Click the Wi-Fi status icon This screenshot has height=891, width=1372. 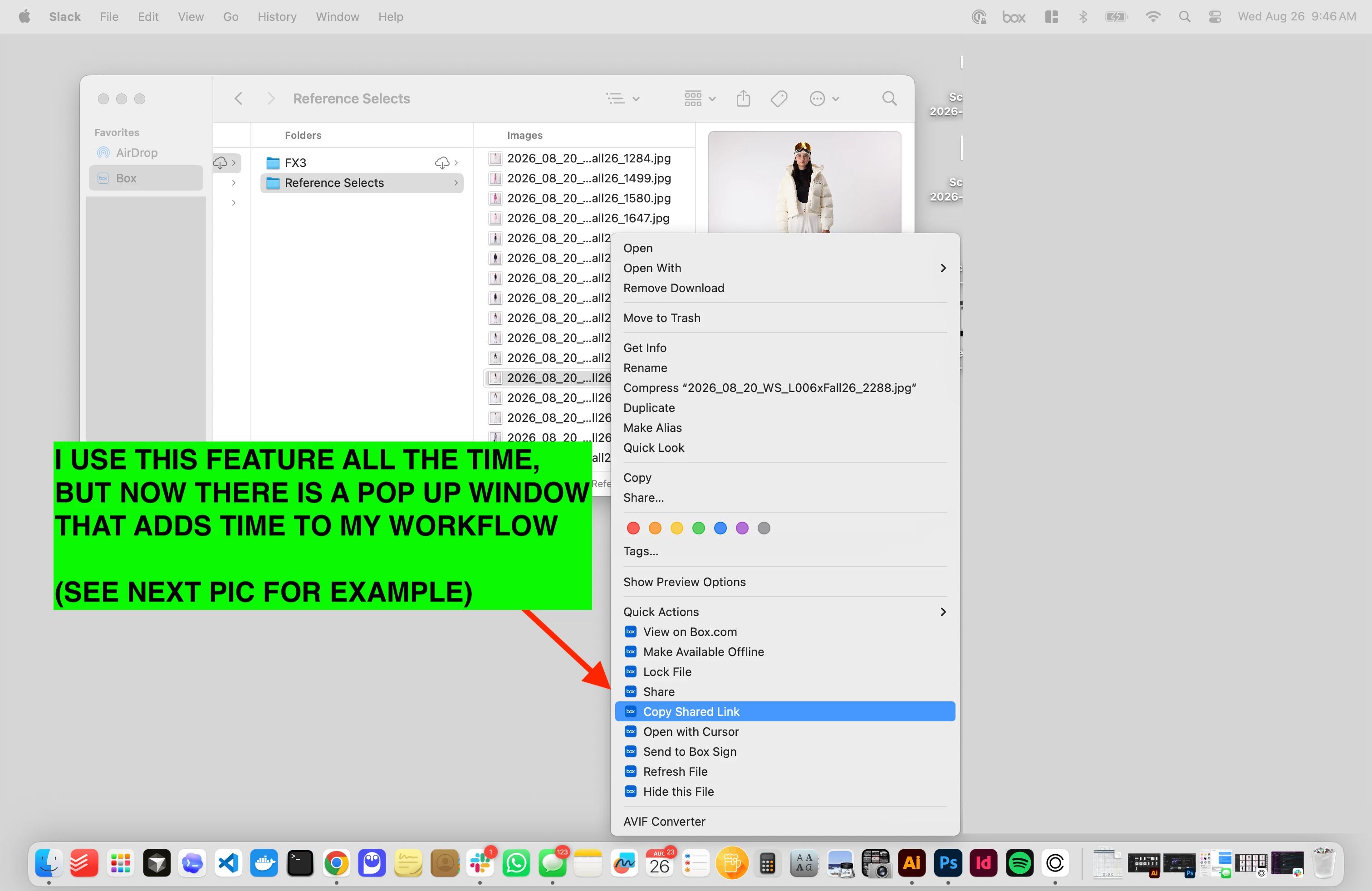1153,17
